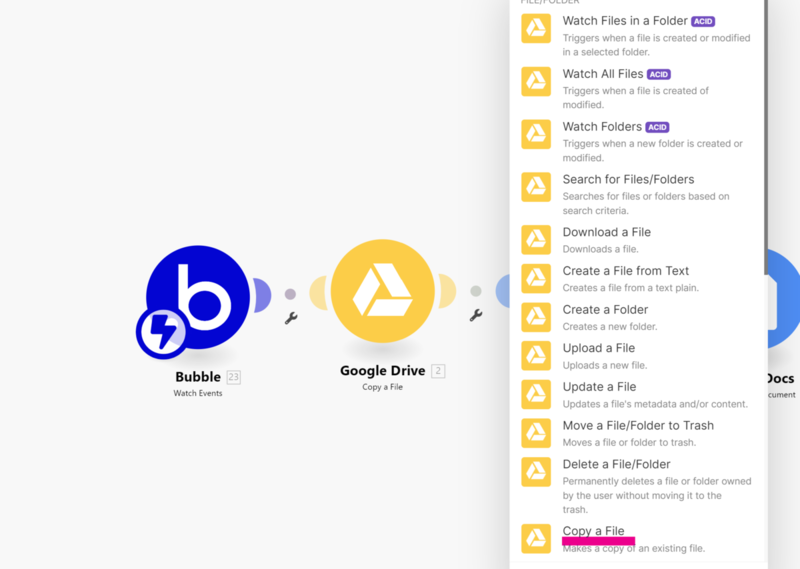The width and height of the screenshot is (800, 569).
Task: Click route dot between Bubble and Google Drive
Action: pyautogui.click(x=290, y=294)
